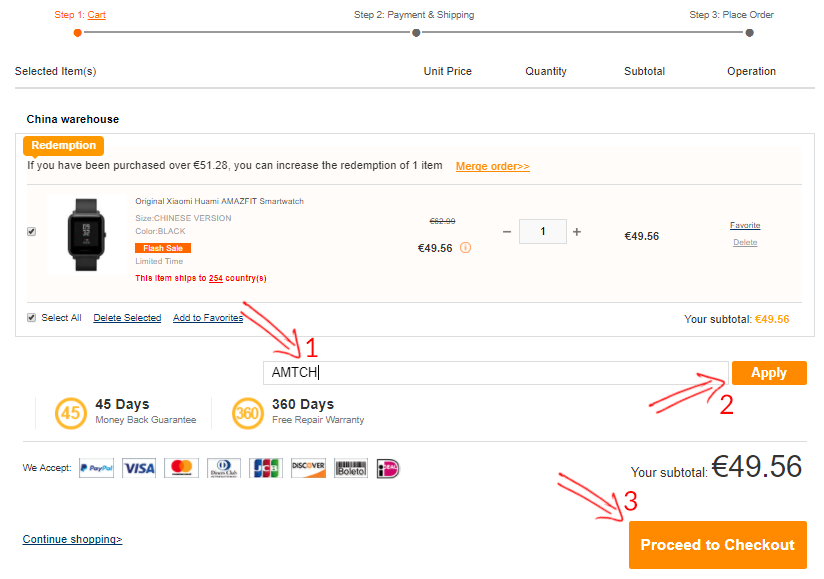Click the Discover payment icon

pos(308,468)
